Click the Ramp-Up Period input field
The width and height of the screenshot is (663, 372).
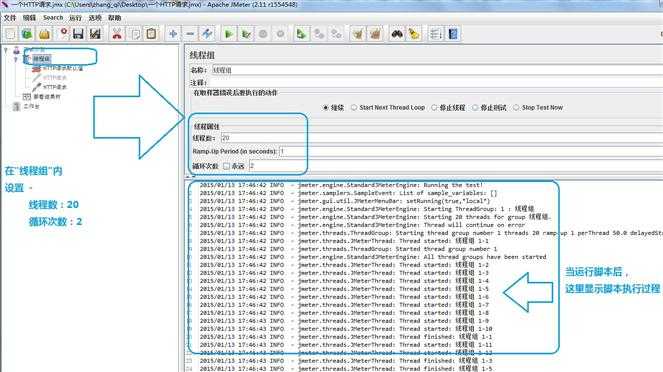point(471,151)
